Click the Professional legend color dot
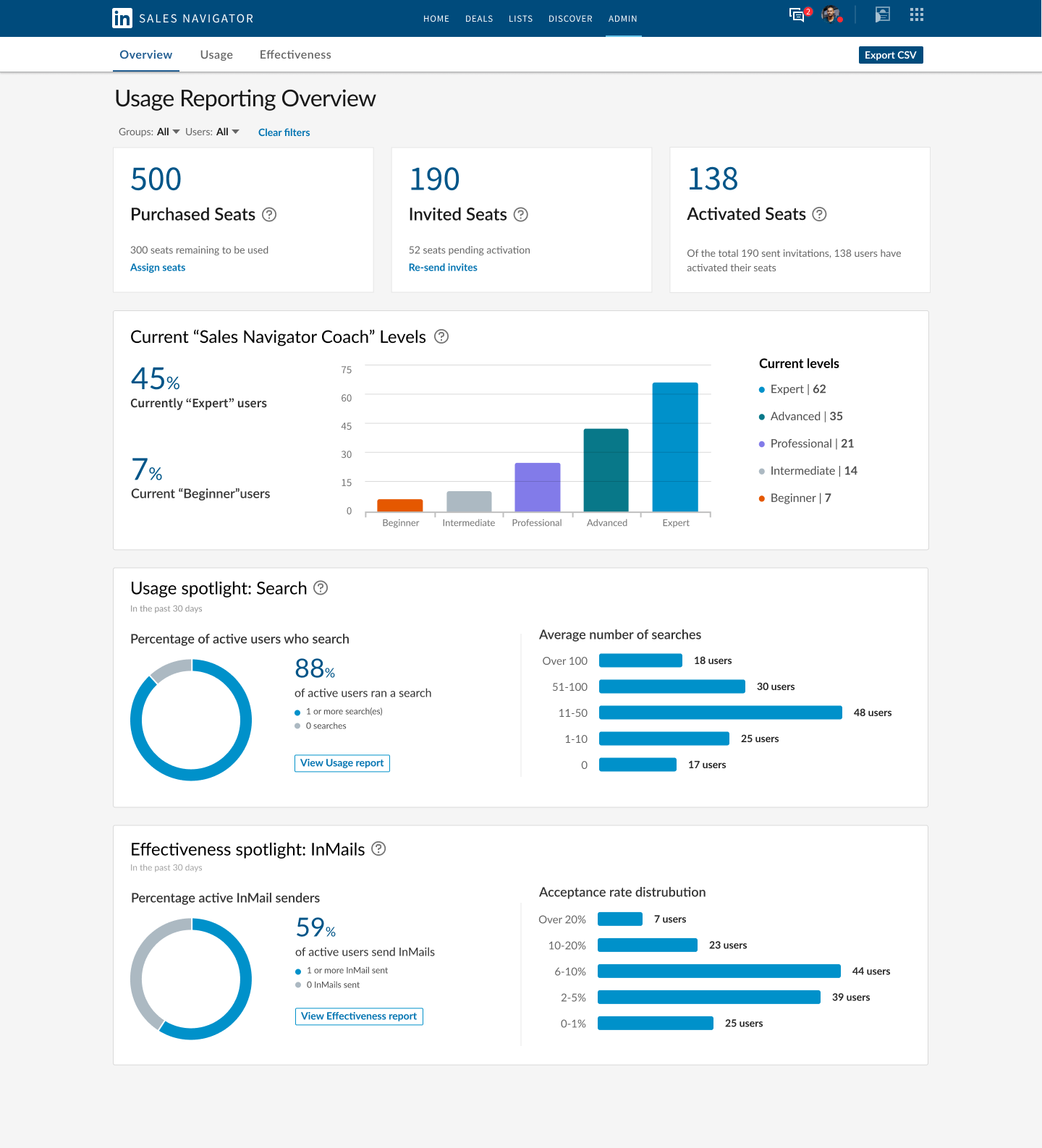This screenshot has width=1042, height=1148. (x=761, y=444)
